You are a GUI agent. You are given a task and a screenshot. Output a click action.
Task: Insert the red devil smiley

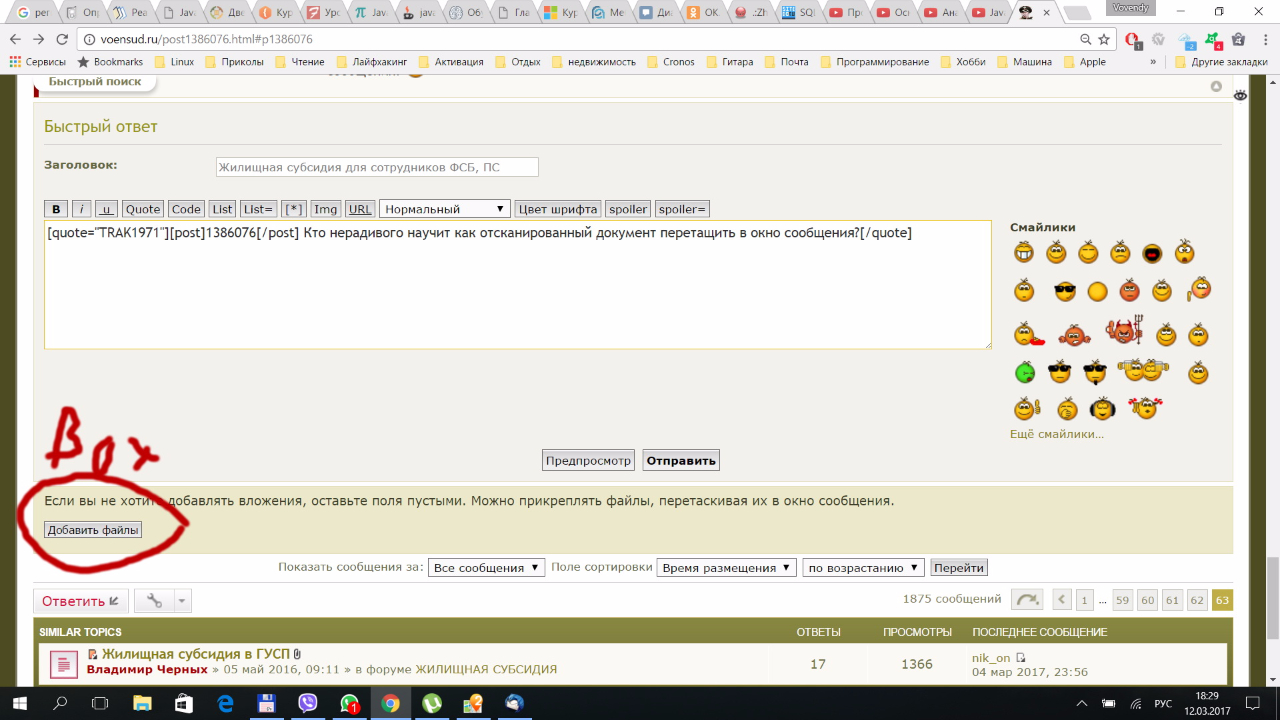[1124, 331]
